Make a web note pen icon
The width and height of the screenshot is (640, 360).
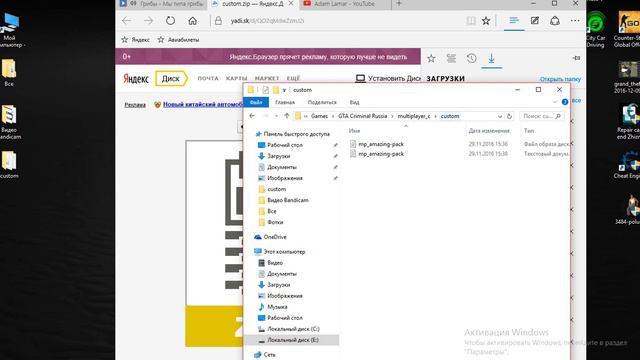535,20
